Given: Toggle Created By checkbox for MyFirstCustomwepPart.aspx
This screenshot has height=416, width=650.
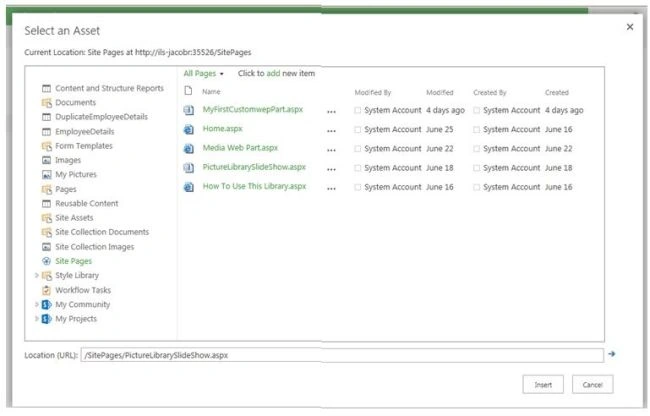Looking at the screenshot, I should click(476, 110).
